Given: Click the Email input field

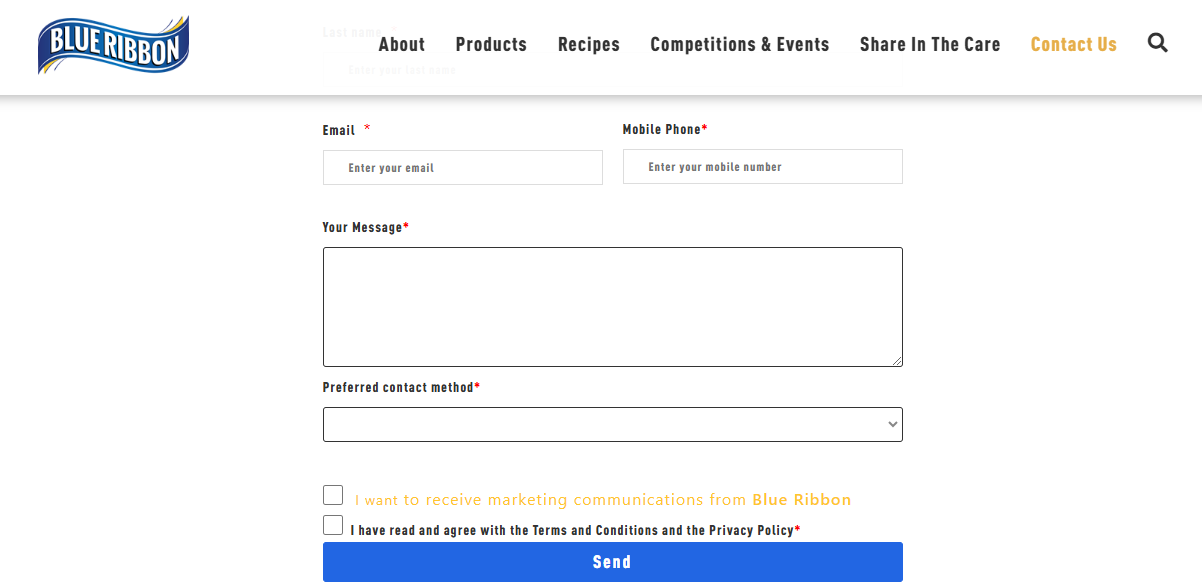Looking at the screenshot, I should click(x=462, y=166).
